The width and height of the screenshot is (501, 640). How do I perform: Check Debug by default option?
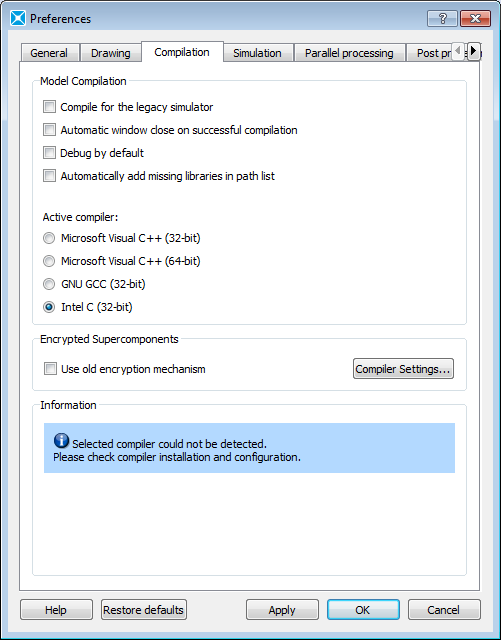49,153
